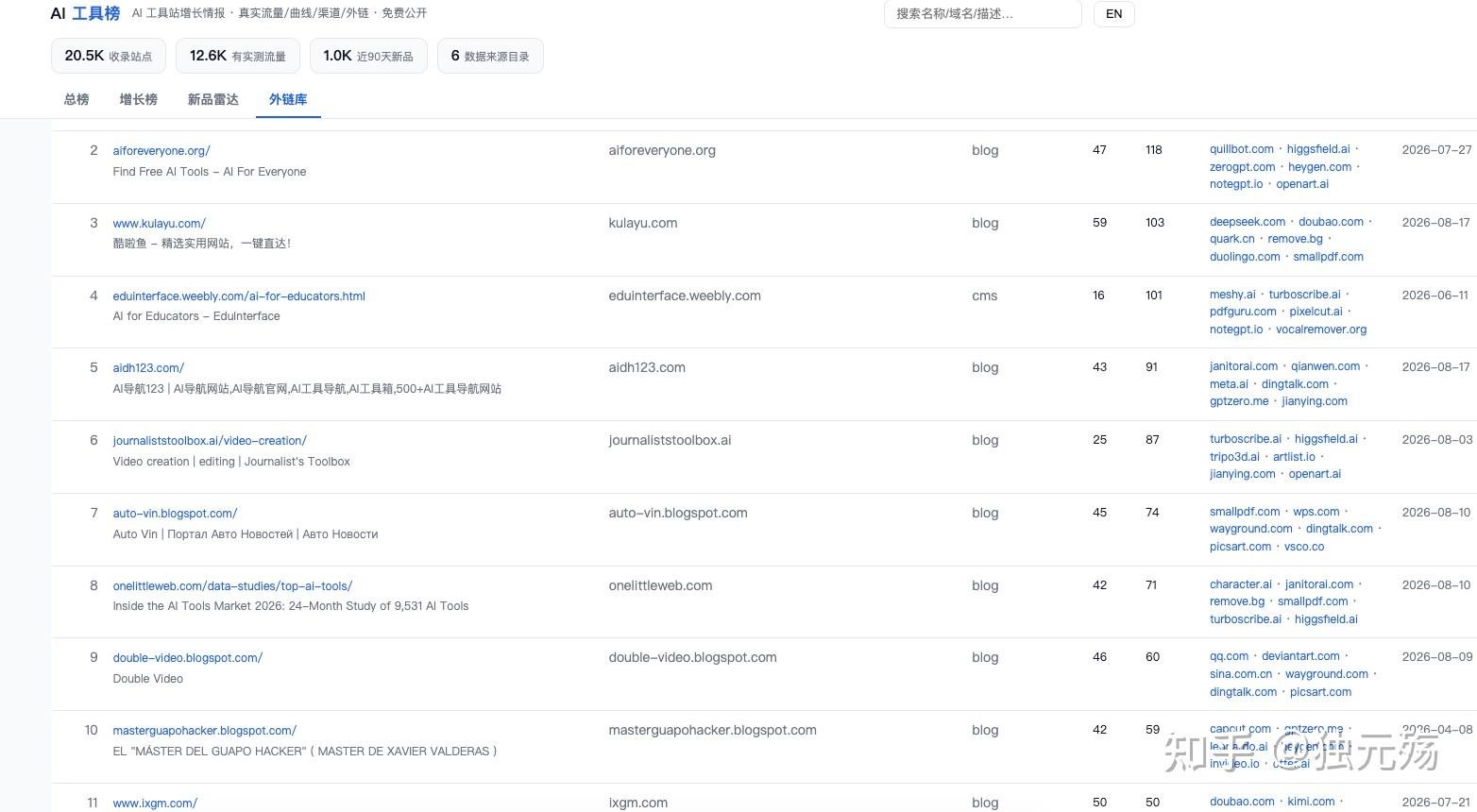Click vsco.co in the auto-vin row
This screenshot has width=1477, height=812.
point(1304,547)
